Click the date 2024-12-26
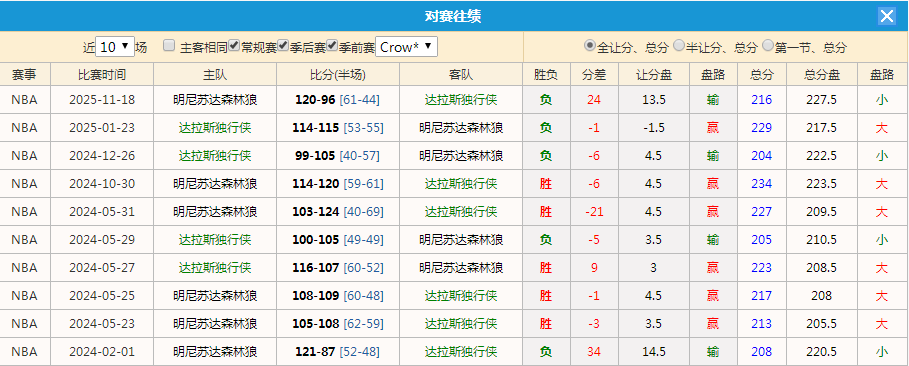Image resolution: width=909 pixels, height=366 pixels. point(102,155)
